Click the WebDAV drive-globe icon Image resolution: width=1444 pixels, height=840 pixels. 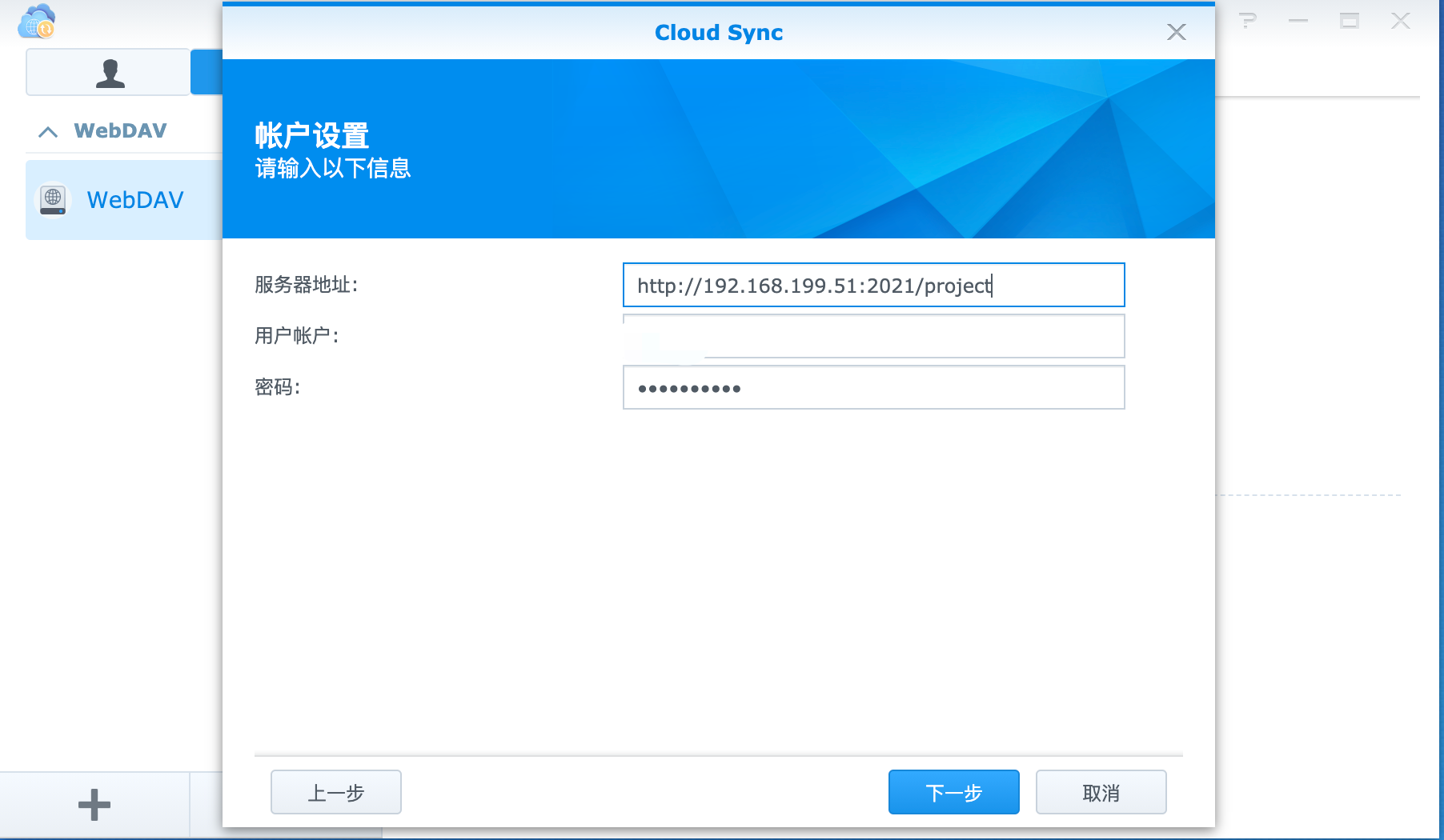(53, 198)
